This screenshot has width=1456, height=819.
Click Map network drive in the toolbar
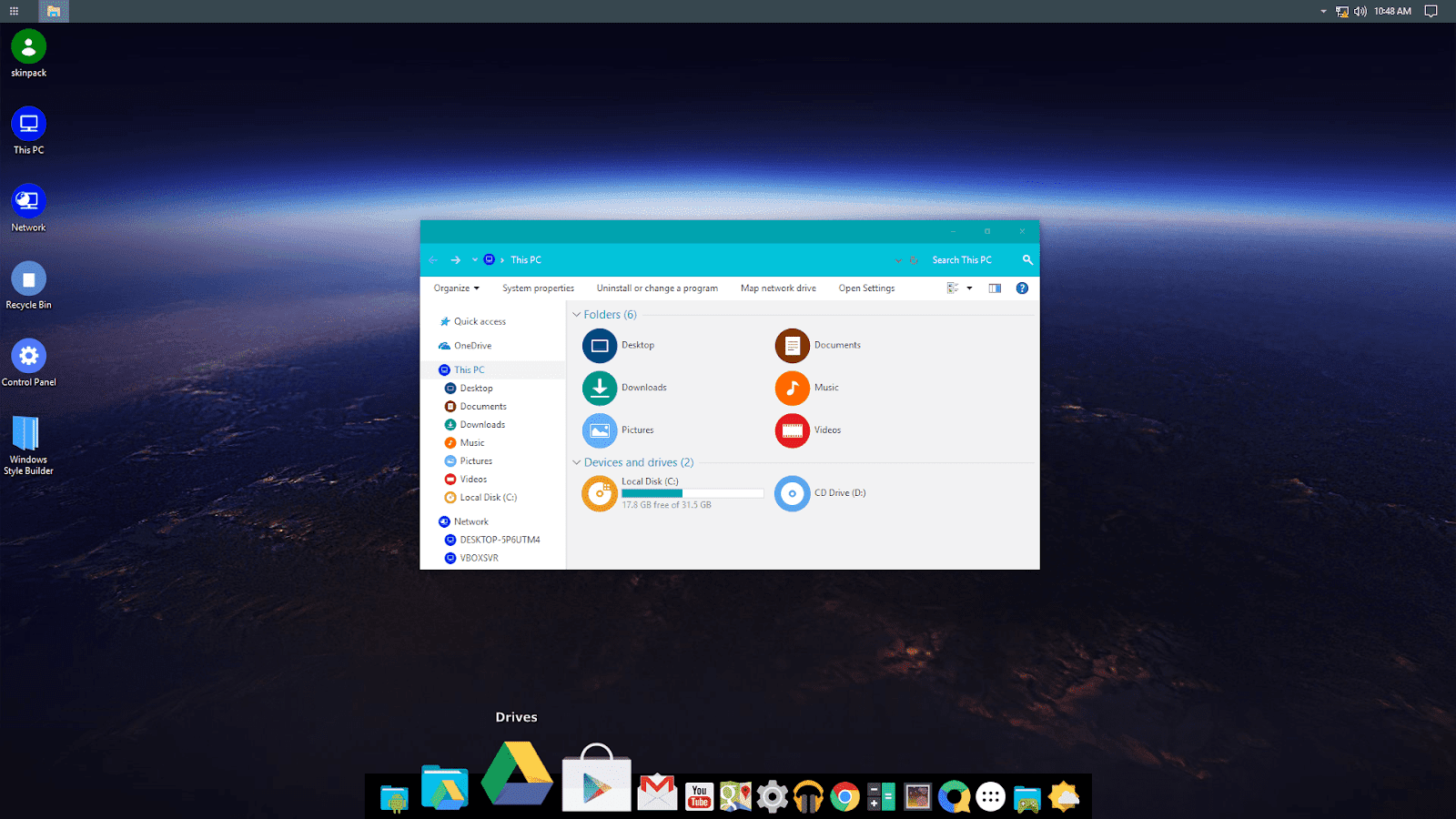click(778, 288)
